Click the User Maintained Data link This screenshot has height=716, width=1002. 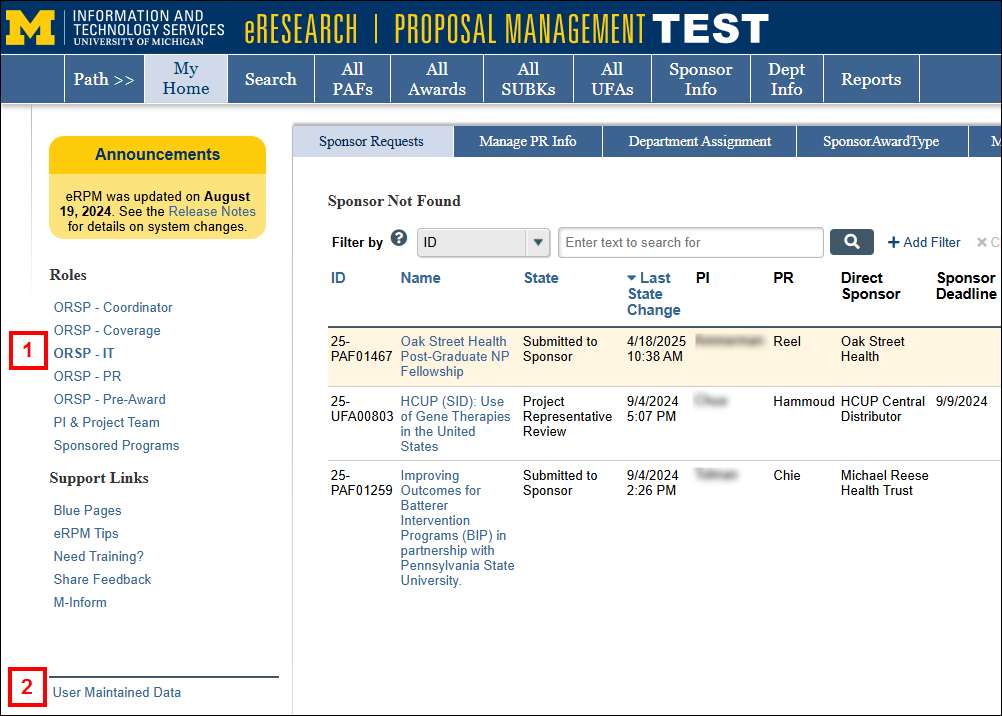117,692
